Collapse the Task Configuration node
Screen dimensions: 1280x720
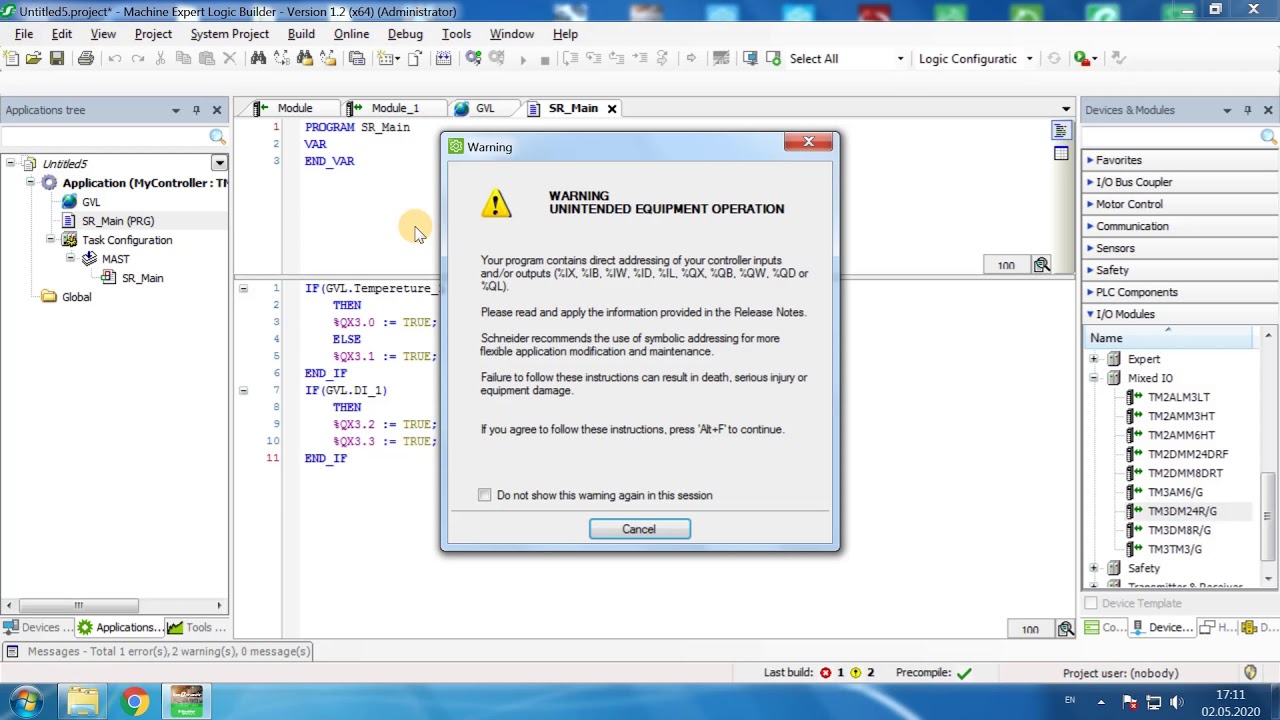coord(51,240)
